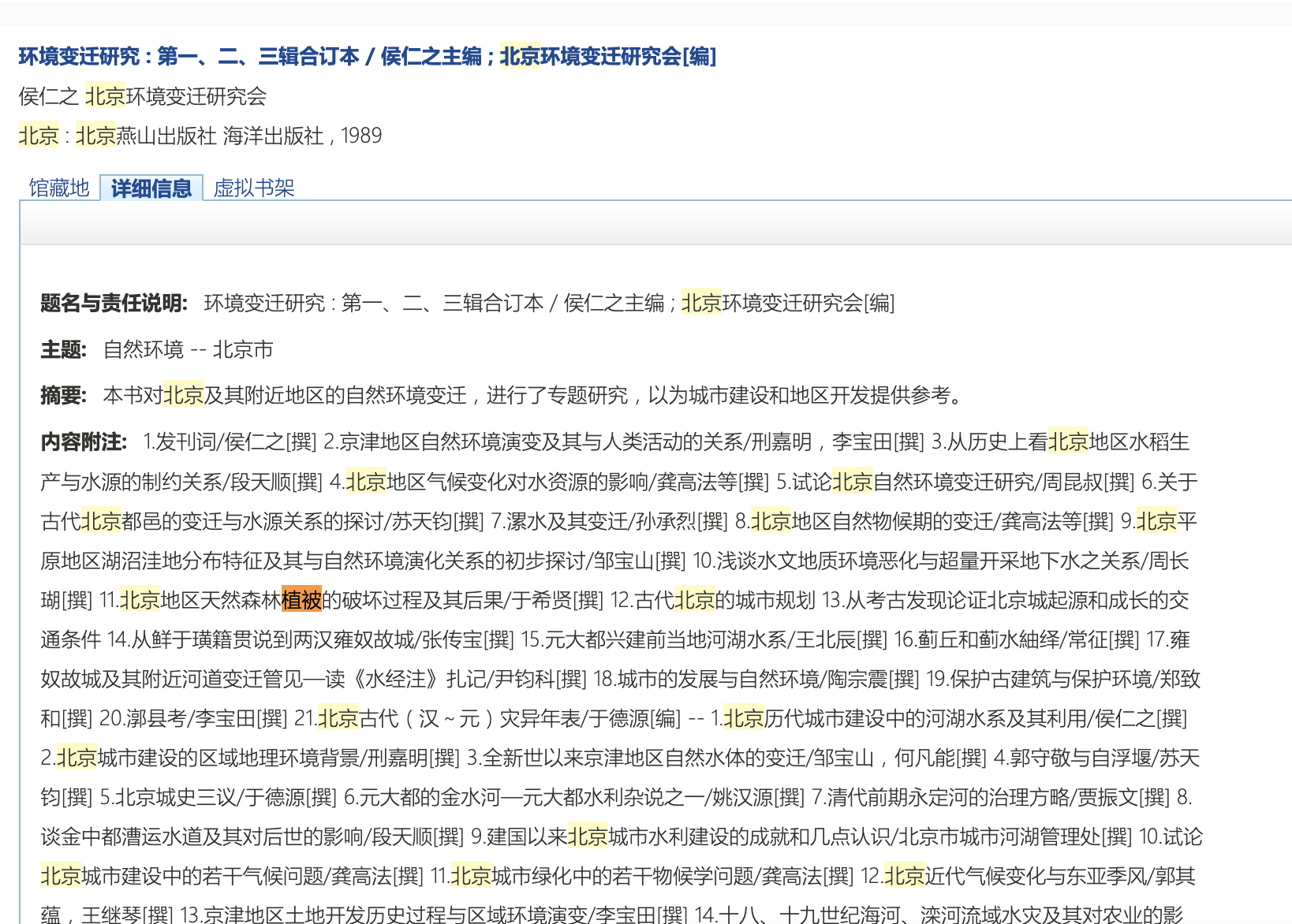Click the entry 7.漯水及其变迁/孙承烈[撰]

pos(610,521)
